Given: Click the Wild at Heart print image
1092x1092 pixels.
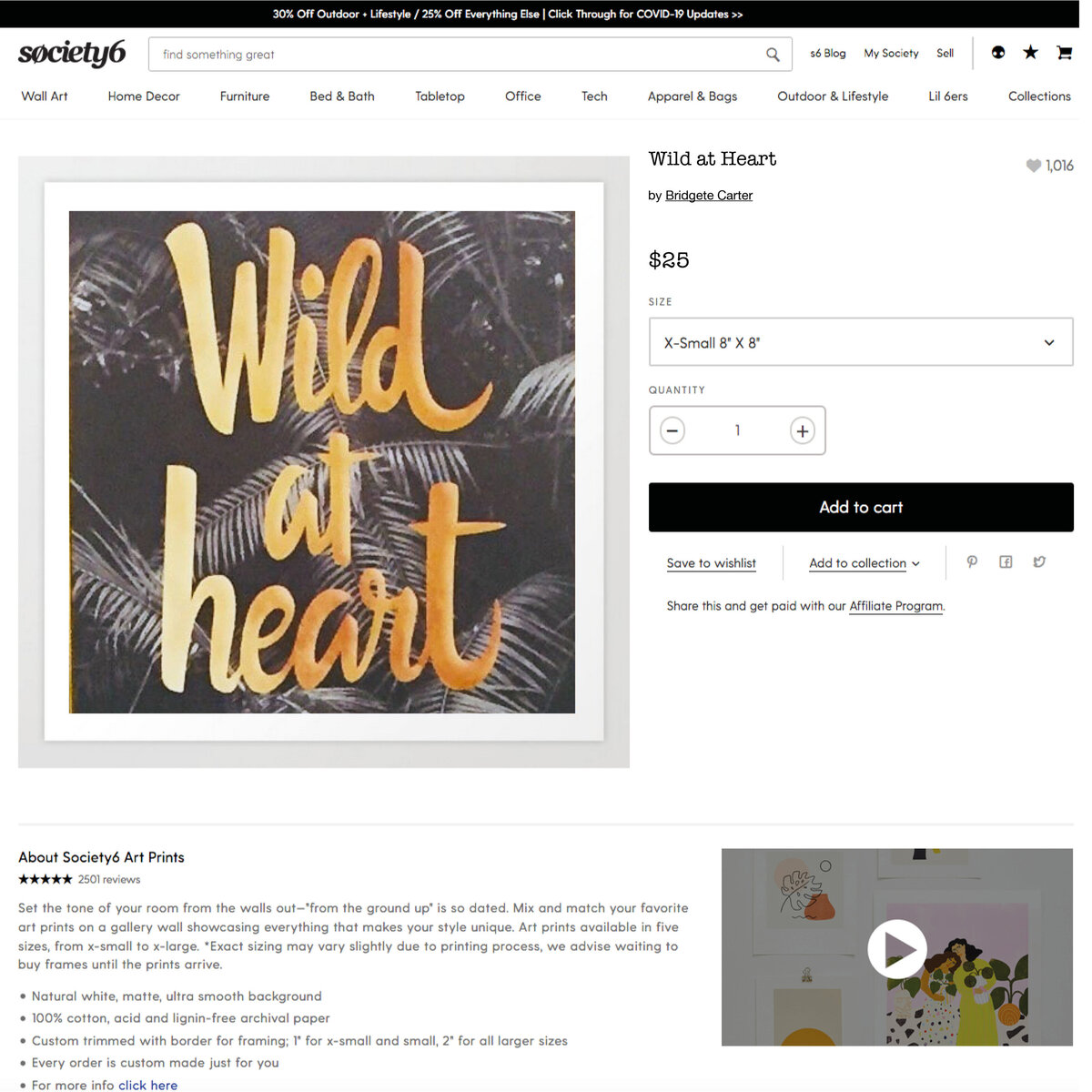Looking at the screenshot, I should (324, 462).
